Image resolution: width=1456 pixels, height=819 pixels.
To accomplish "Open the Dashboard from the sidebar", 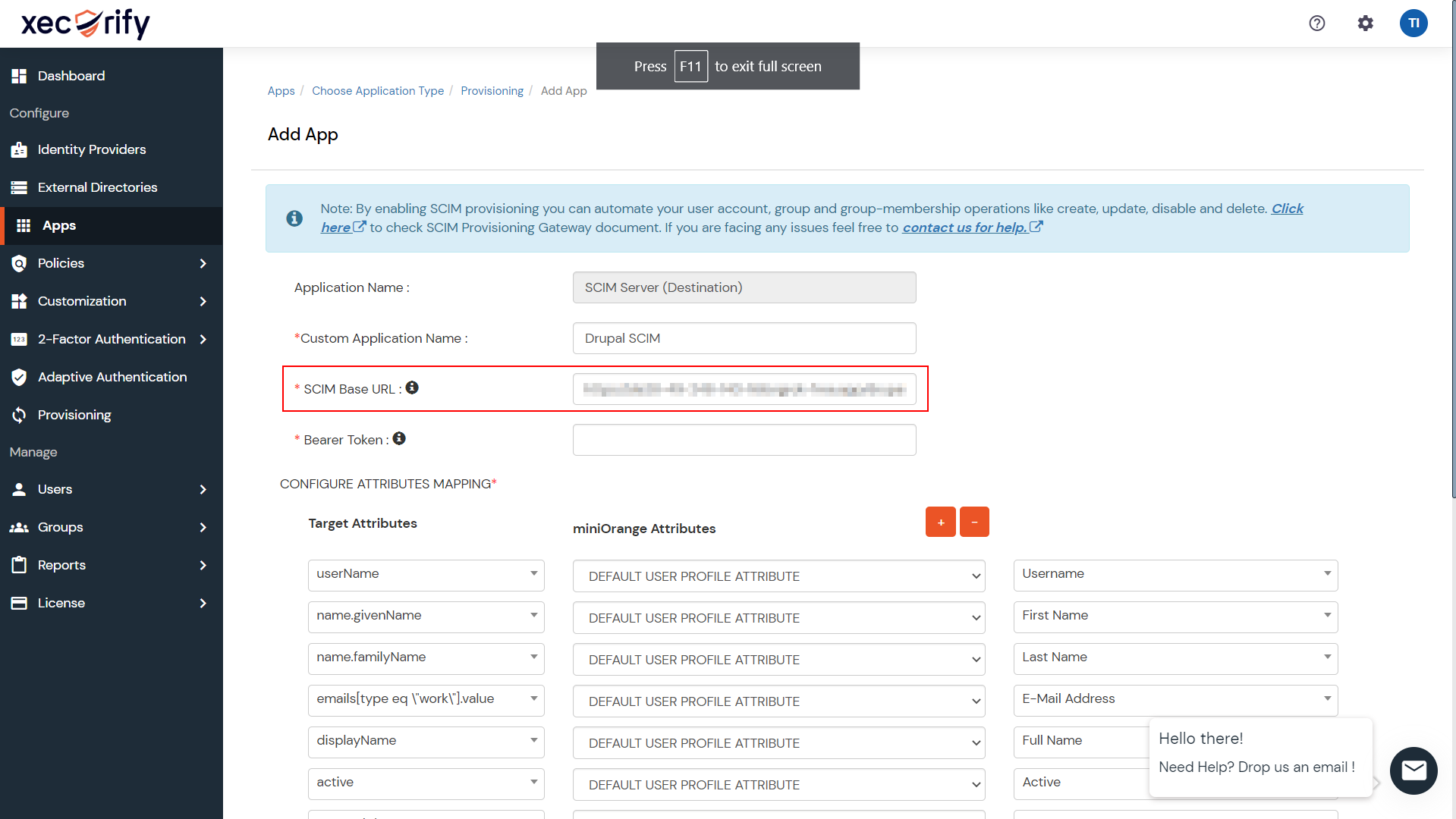I will [x=71, y=76].
